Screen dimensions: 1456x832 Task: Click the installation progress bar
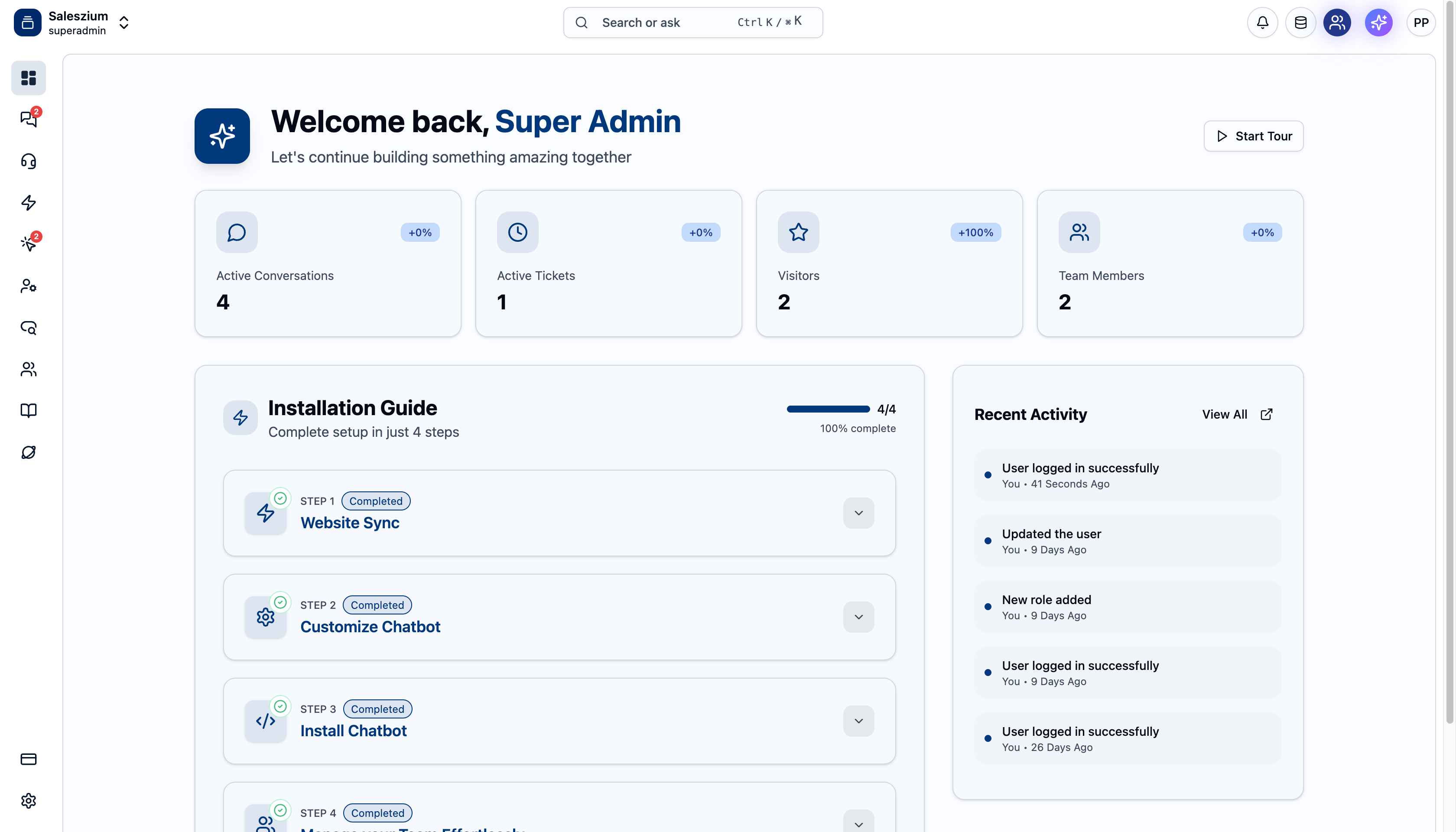tap(828, 409)
